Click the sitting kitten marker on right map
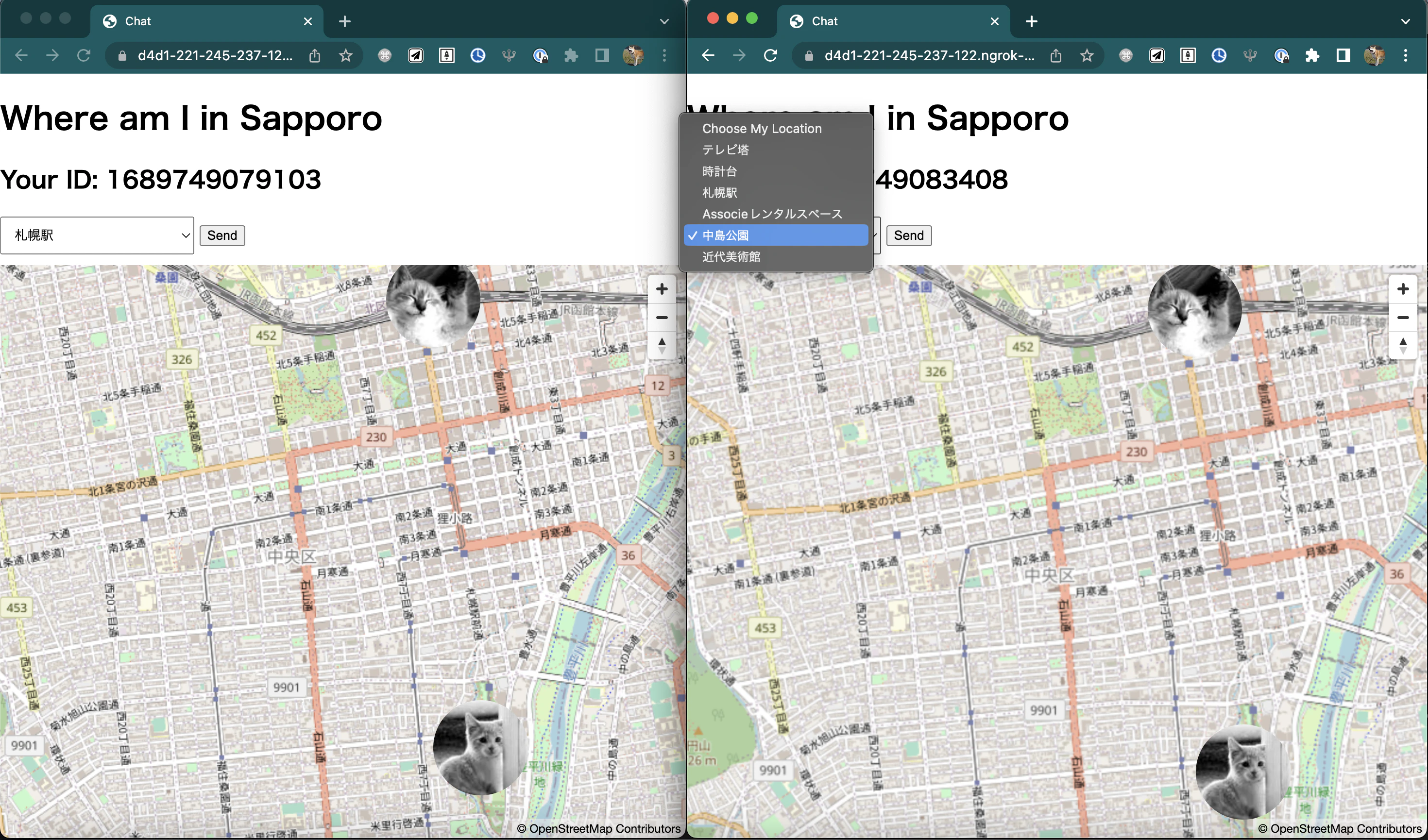The image size is (1428, 840). [1242, 772]
